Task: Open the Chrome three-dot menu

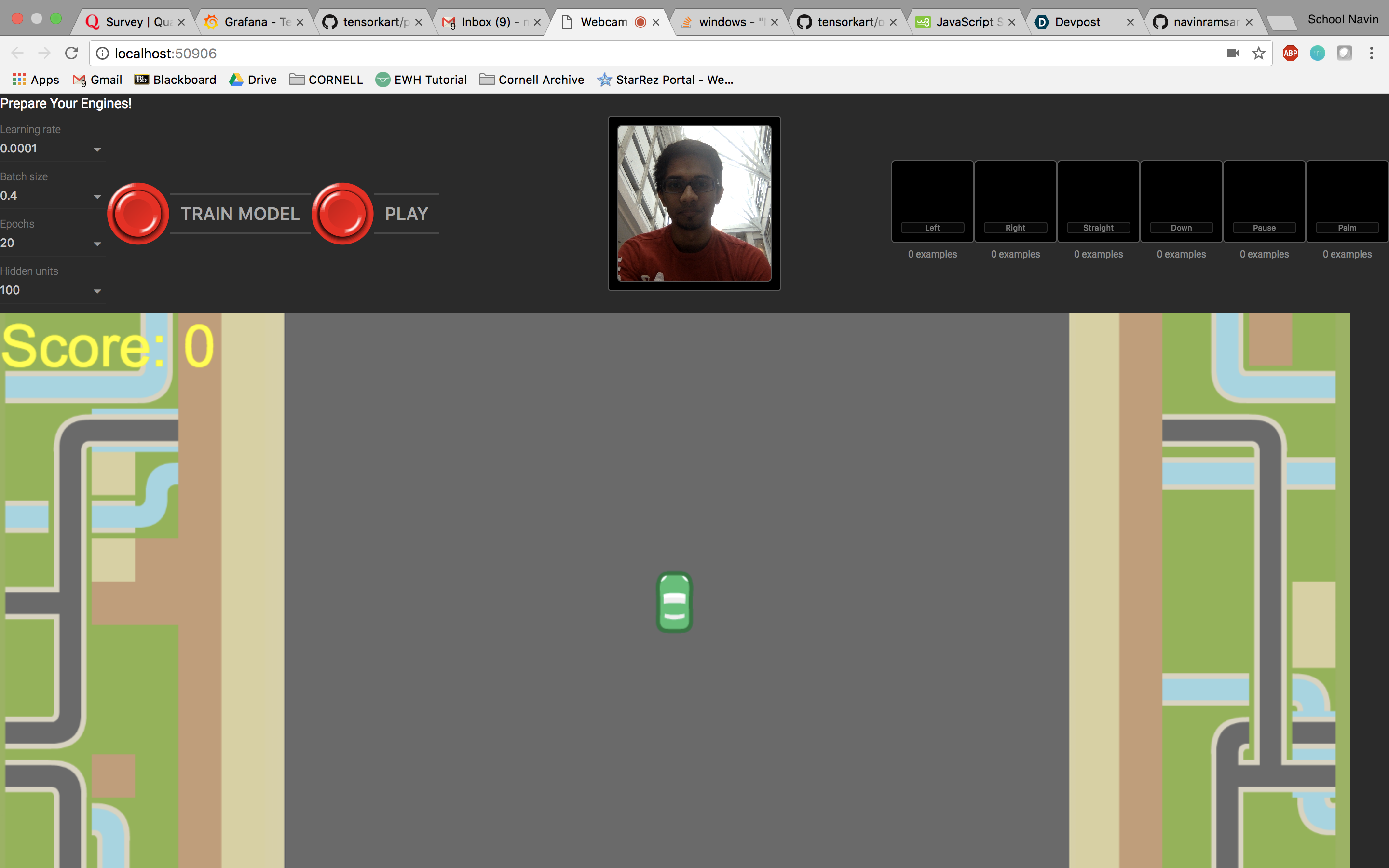Action: click(x=1371, y=54)
